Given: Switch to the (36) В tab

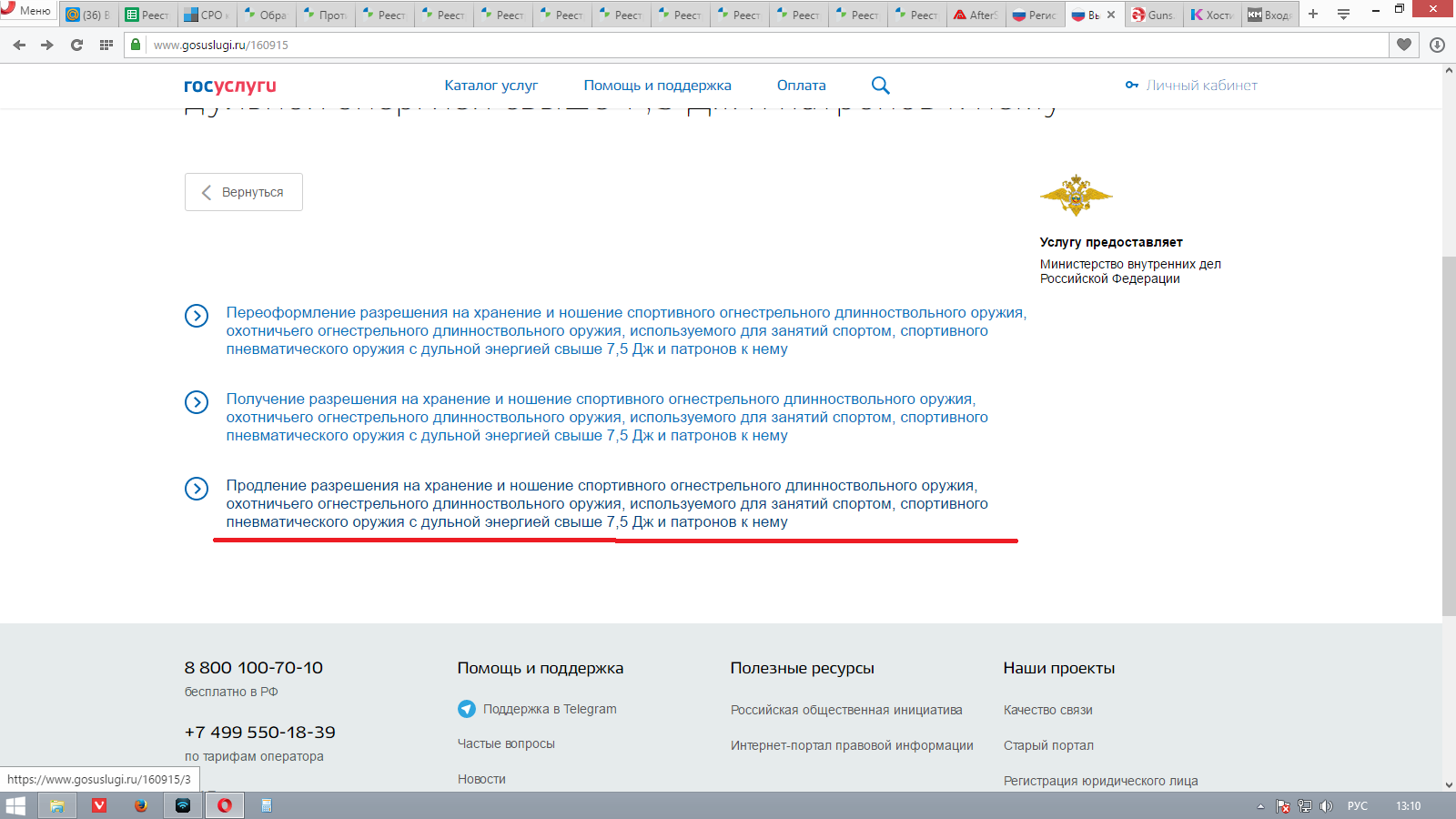Looking at the screenshot, I should [88, 15].
